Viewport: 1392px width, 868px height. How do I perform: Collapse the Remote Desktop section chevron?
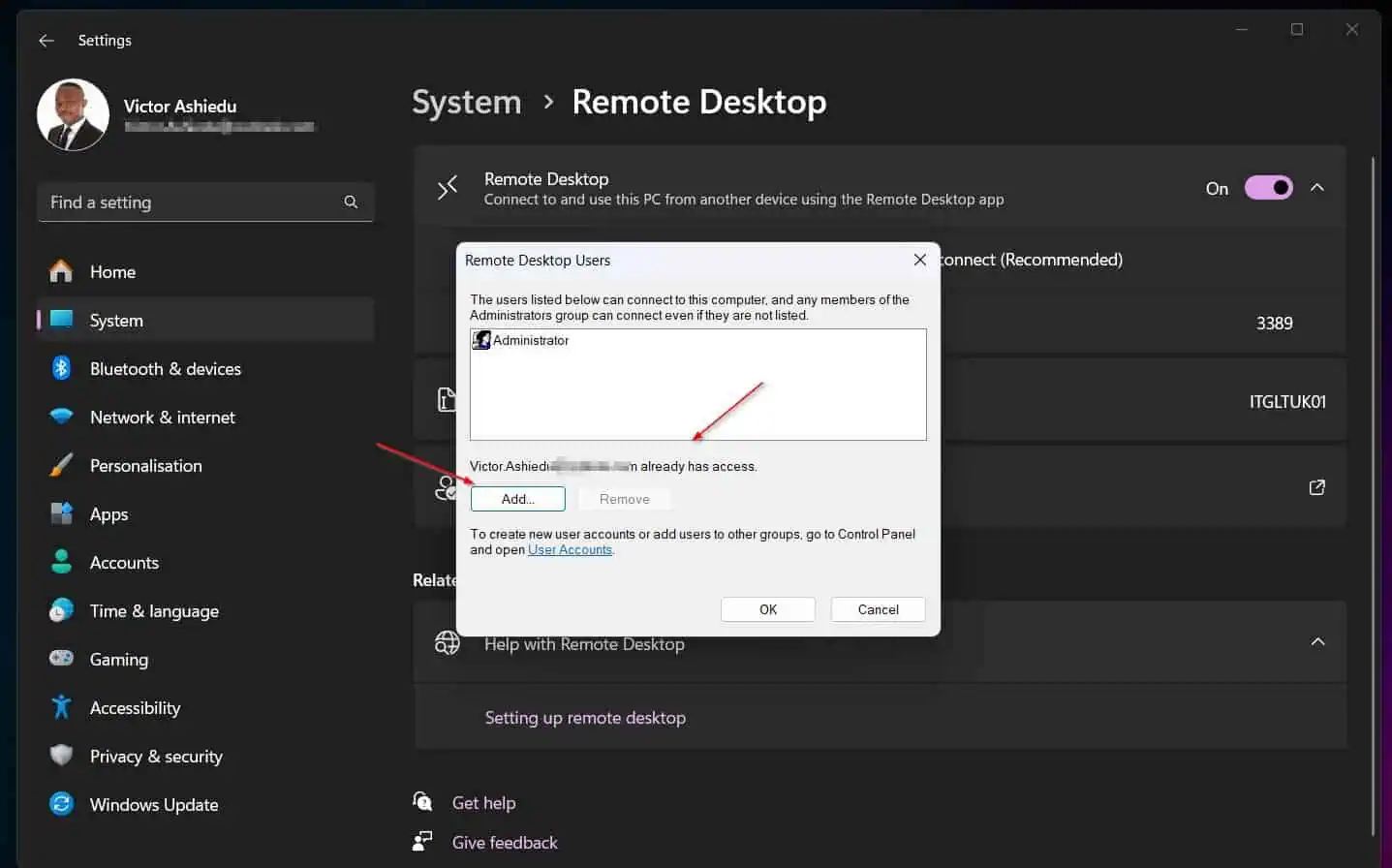tap(1317, 188)
